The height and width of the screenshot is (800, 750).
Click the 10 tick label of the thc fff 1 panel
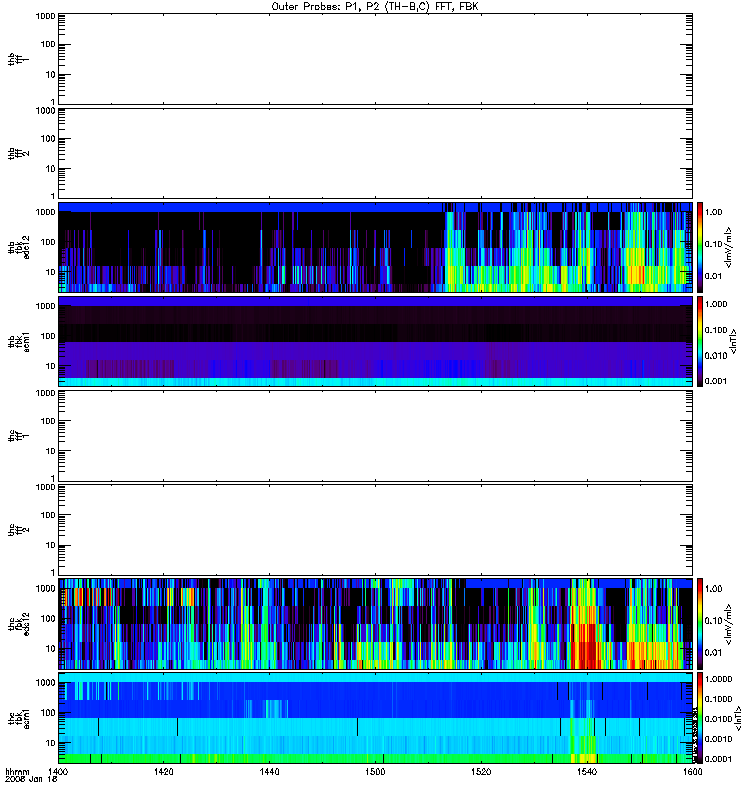(x=51, y=451)
